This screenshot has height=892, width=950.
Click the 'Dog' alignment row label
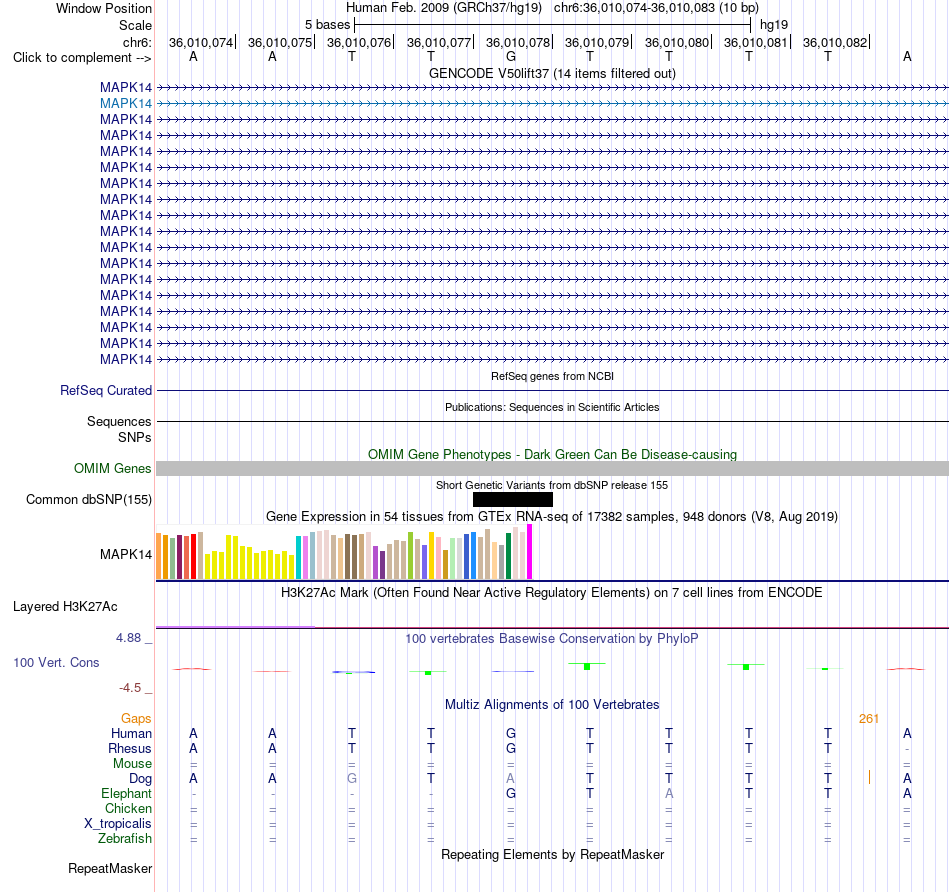click(140, 779)
